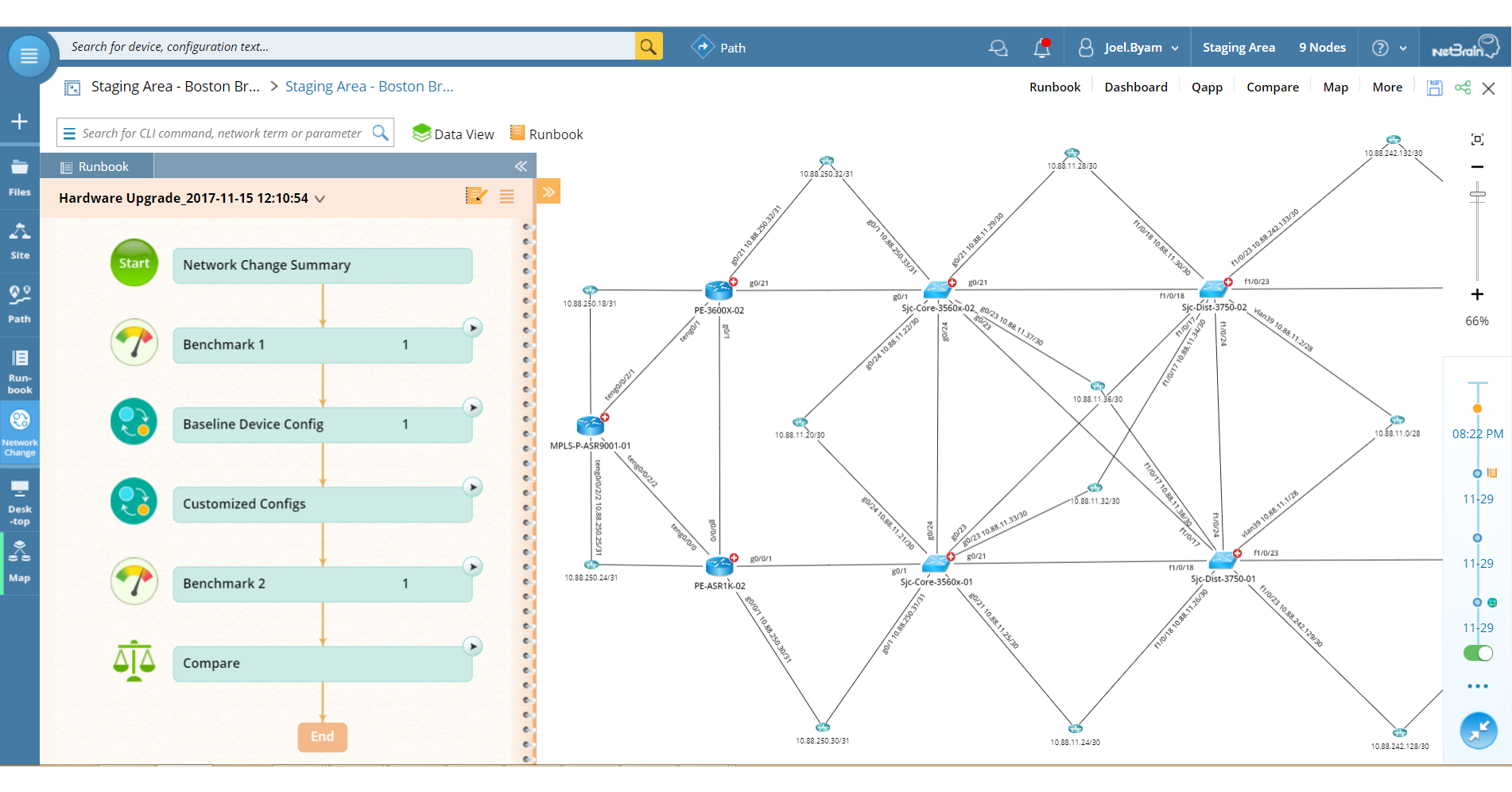Click the Data View button
1512x792 pixels.
tap(453, 134)
